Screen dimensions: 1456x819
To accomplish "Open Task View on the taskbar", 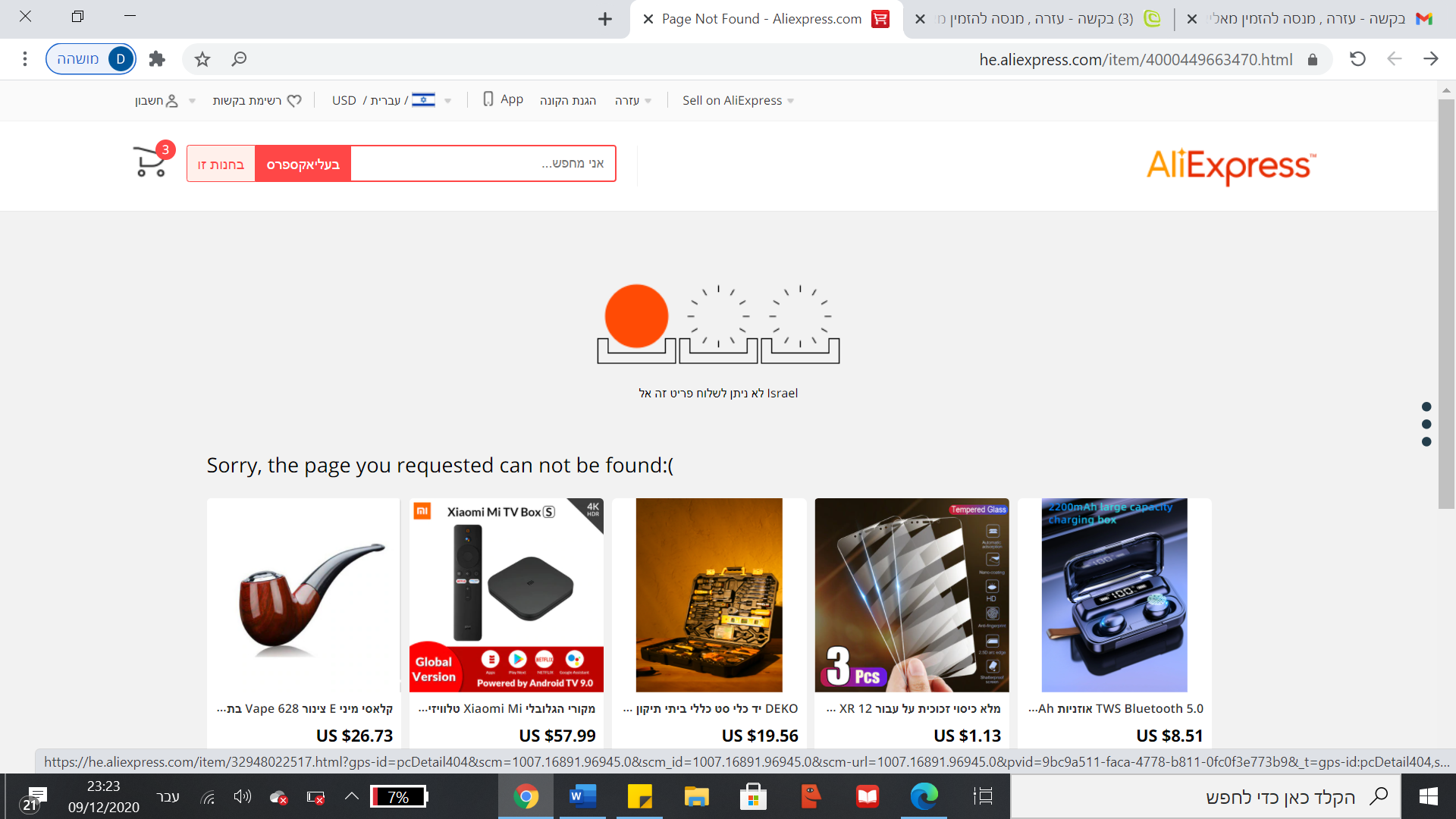I will (x=983, y=796).
